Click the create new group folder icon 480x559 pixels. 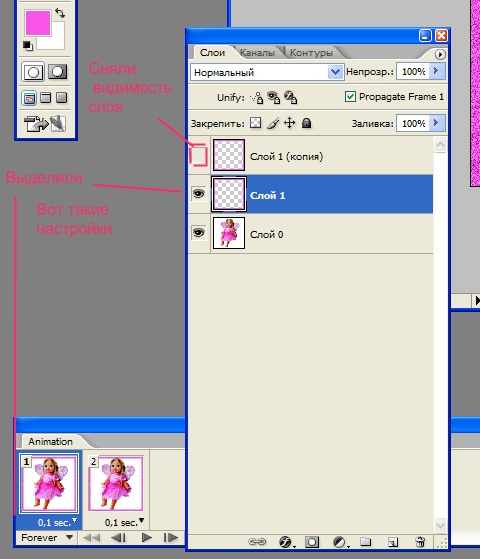366,542
